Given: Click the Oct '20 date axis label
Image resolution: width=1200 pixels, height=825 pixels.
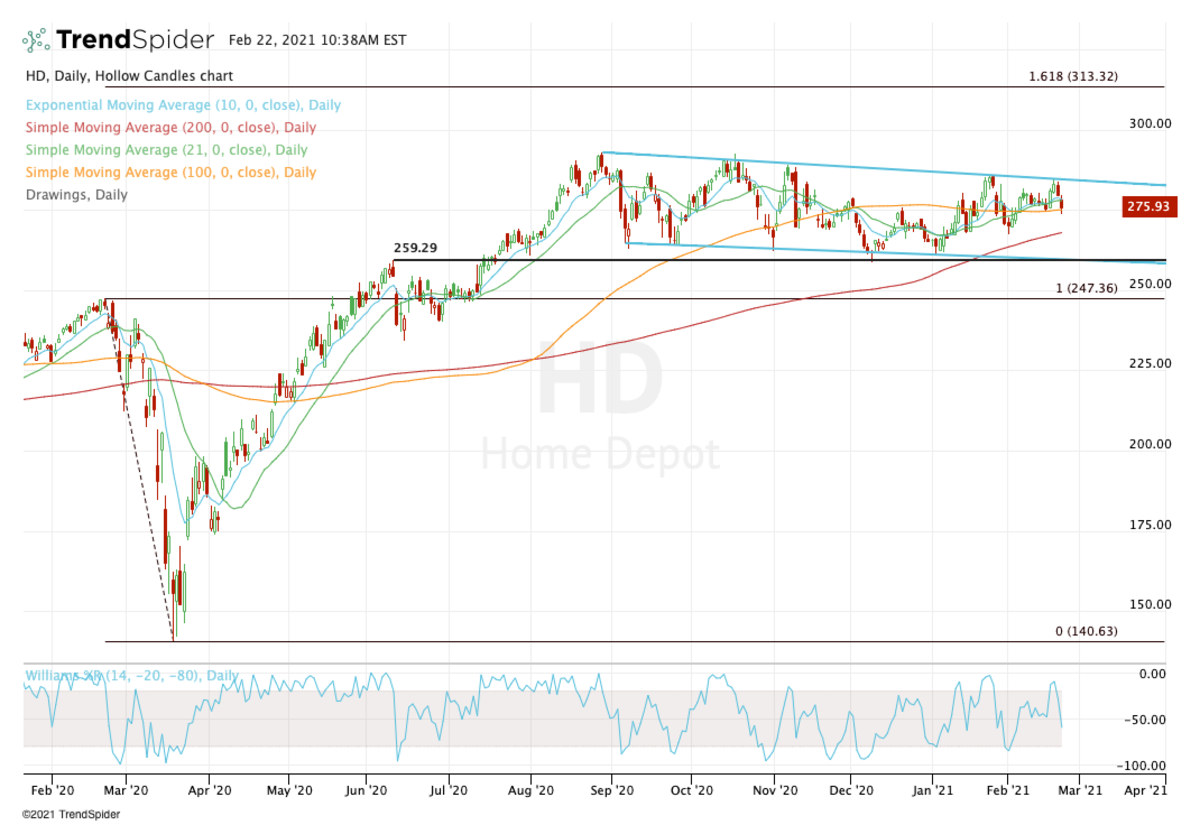Looking at the screenshot, I should (690, 789).
